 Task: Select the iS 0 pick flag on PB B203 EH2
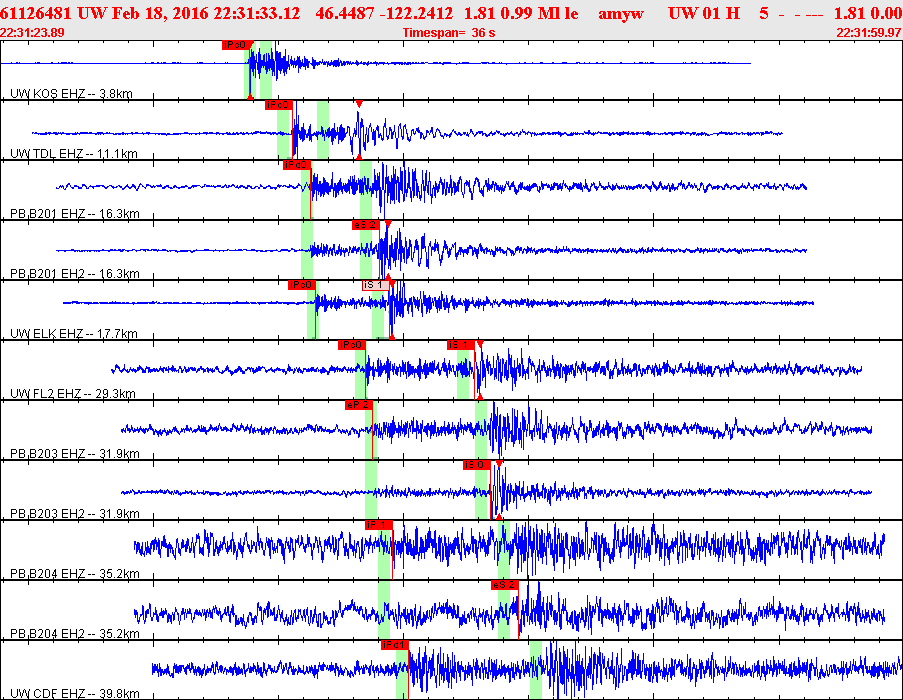tap(477, 465)
